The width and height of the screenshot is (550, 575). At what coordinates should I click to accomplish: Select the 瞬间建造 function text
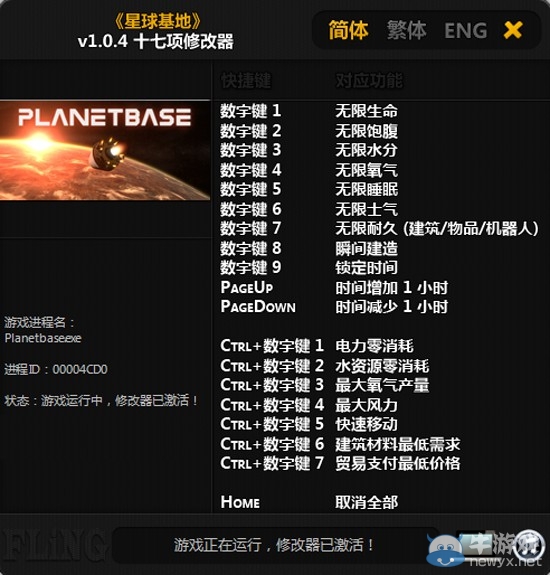coord(366,249)
